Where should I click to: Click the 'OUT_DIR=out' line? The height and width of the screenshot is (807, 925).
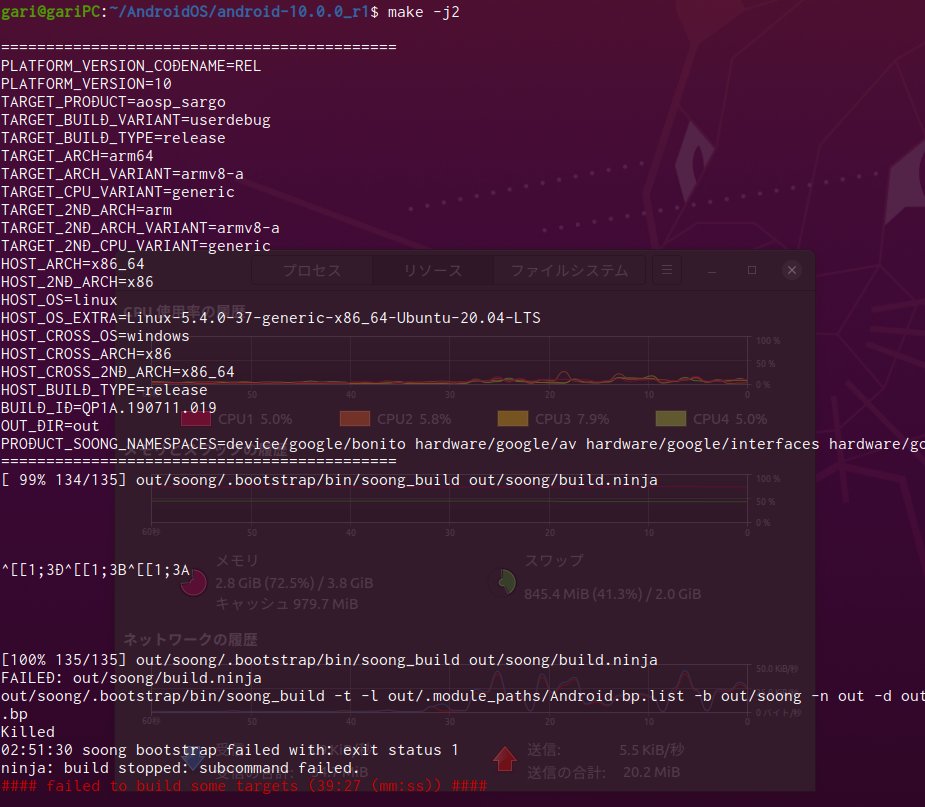50,426
